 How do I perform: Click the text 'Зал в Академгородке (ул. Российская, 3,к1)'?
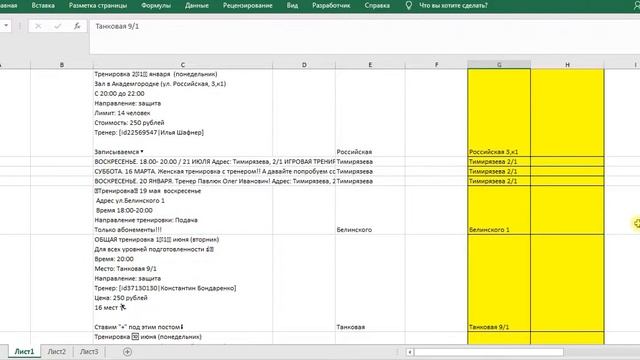(160, 84)
